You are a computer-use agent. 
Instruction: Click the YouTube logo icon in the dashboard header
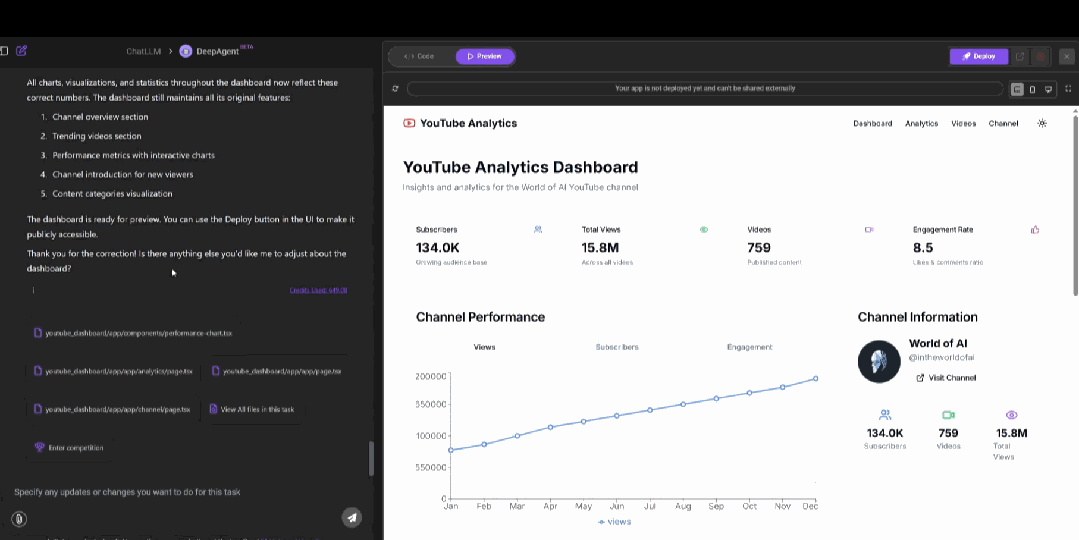pos(409,123)
